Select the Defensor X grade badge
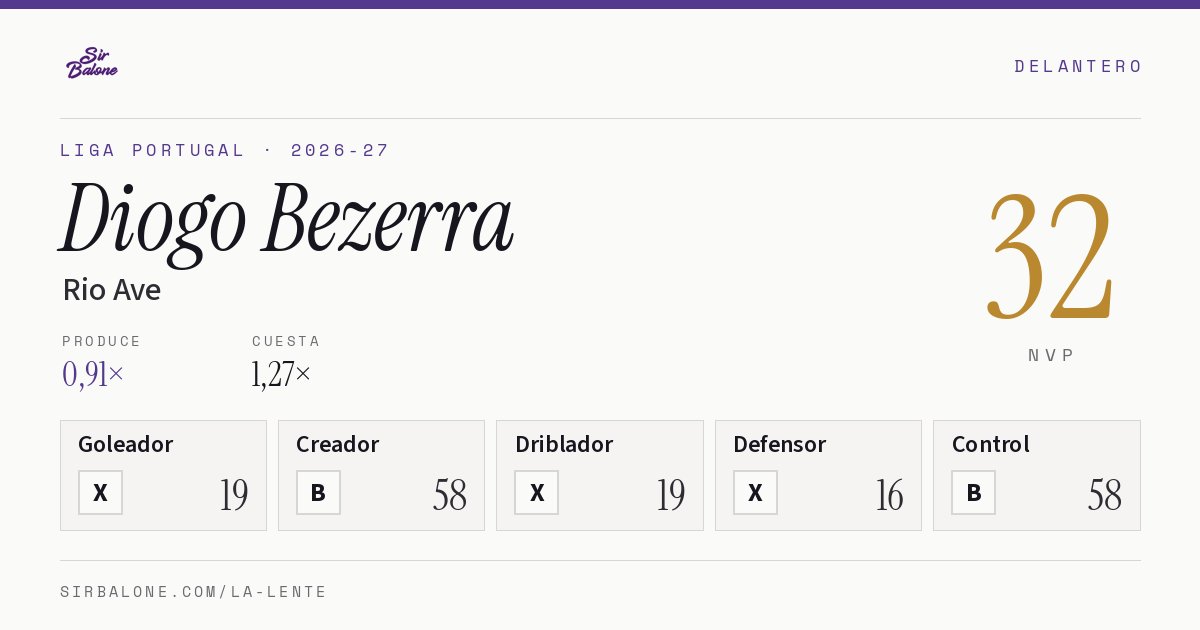This screenshot has width=1200, height=630. [x=755, y=493]
